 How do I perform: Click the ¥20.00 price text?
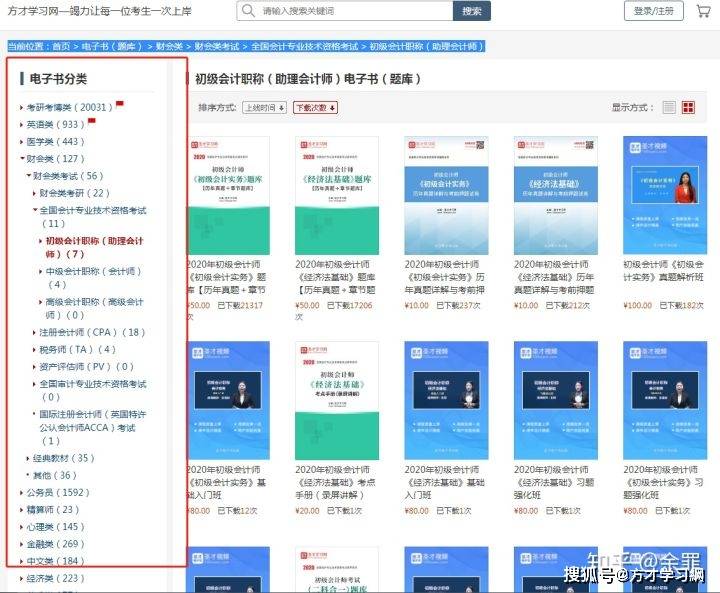[308, 511]
